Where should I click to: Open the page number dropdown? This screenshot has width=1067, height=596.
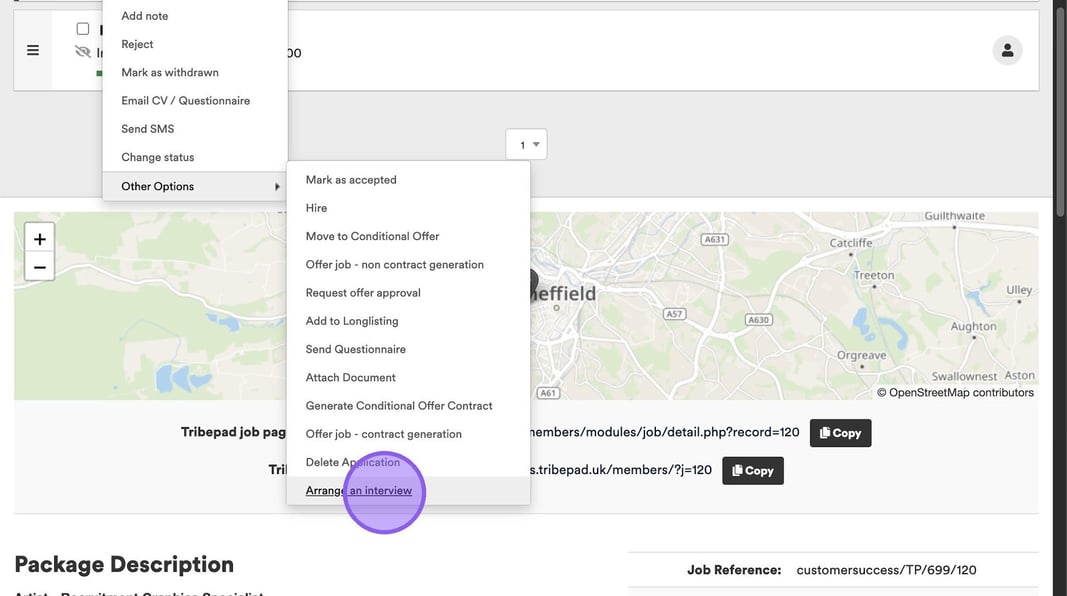tap(526, 145)
